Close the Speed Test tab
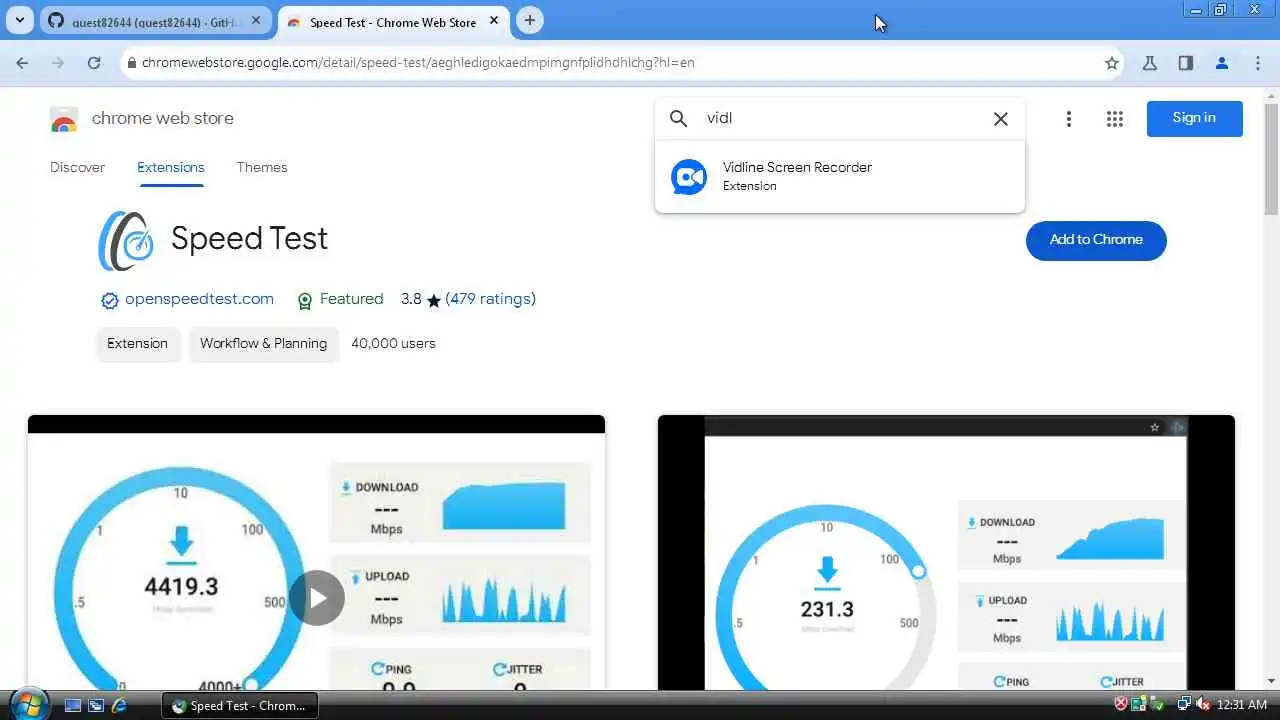The width and height of the screenshot is (1280, 720). (x=494, y=20)
